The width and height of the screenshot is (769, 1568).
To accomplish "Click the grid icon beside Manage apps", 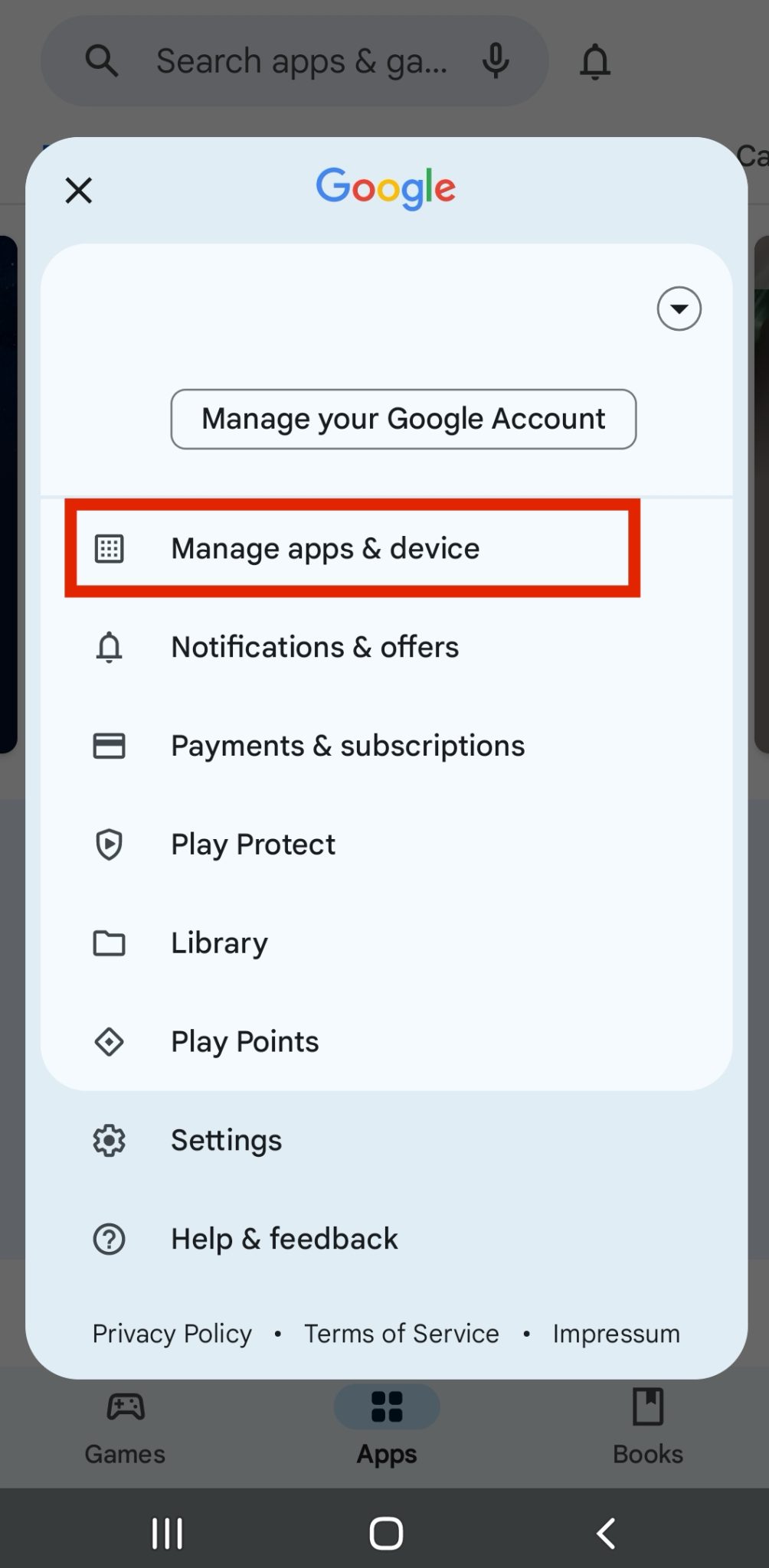I will pos(109,549).
